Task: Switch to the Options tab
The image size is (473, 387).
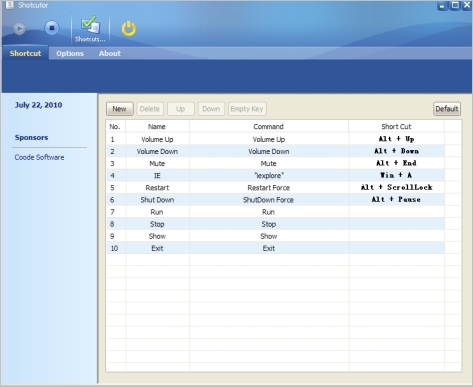Action: point(70,53)
